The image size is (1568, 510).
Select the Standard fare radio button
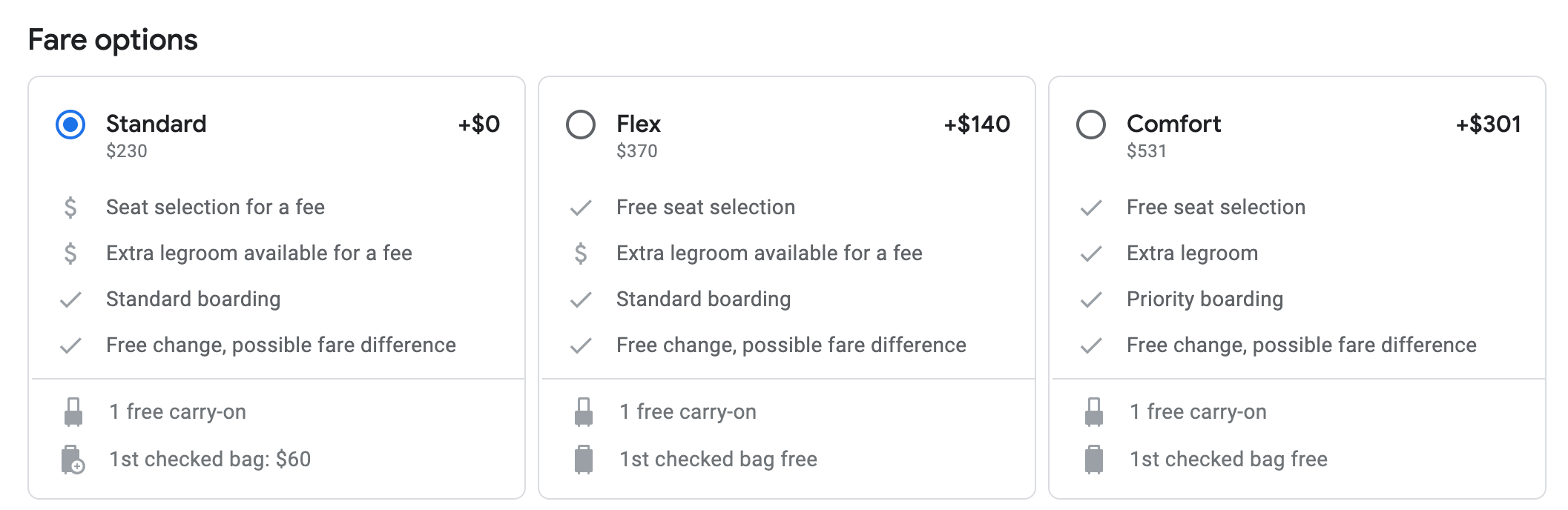(x=70, y=125)
